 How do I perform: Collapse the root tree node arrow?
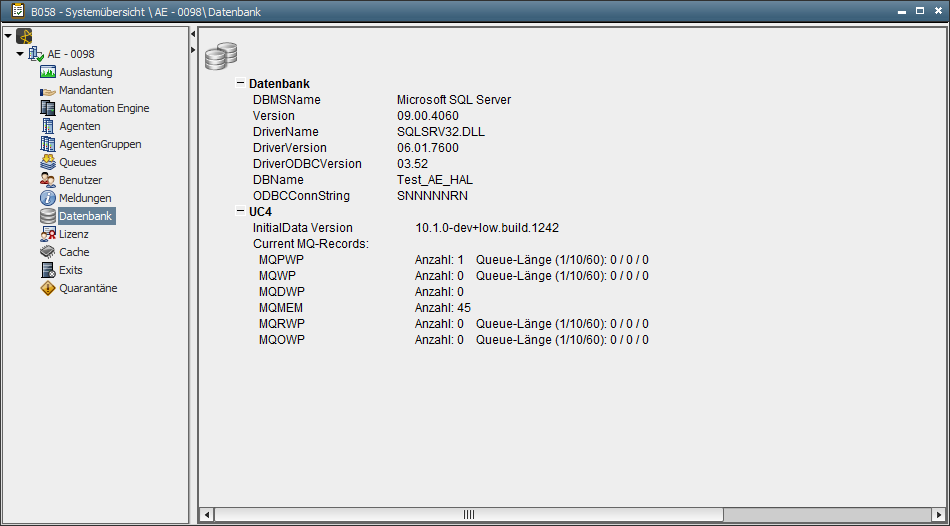click(x=7, y=36)
